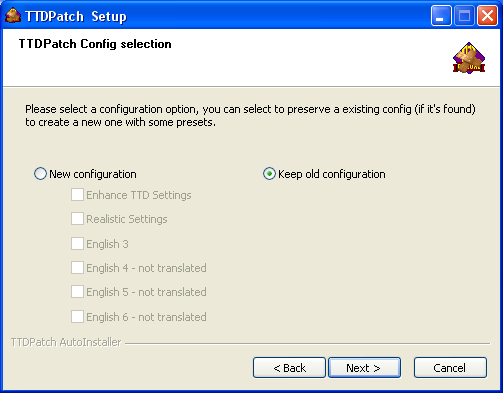Close the TTDPatch Setup window
503x393 pixels.
click(x=487, y=16)
